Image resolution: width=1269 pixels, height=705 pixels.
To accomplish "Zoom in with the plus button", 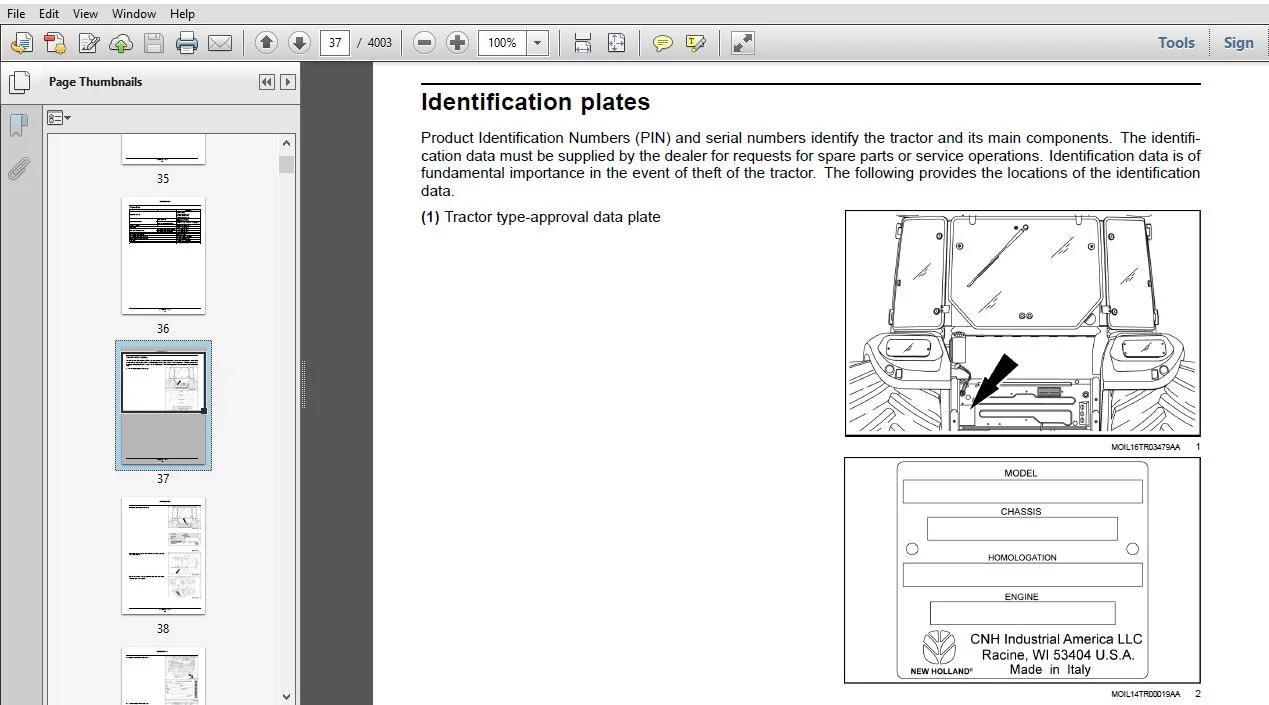I will (458, 43).
